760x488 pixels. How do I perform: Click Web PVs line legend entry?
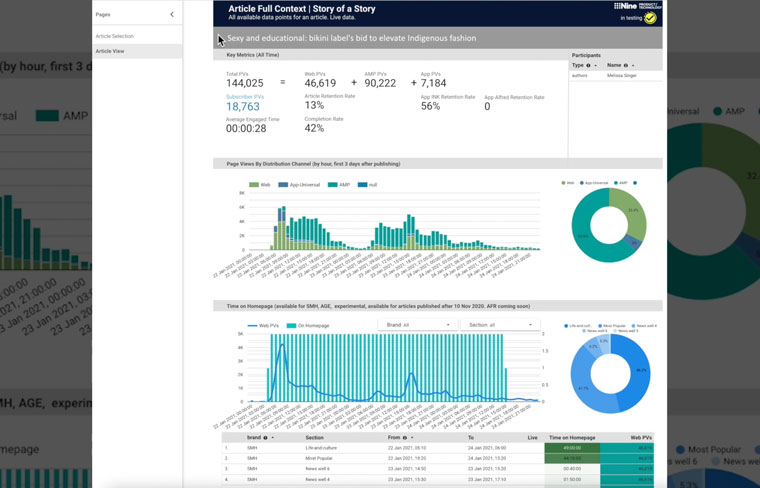263,326
